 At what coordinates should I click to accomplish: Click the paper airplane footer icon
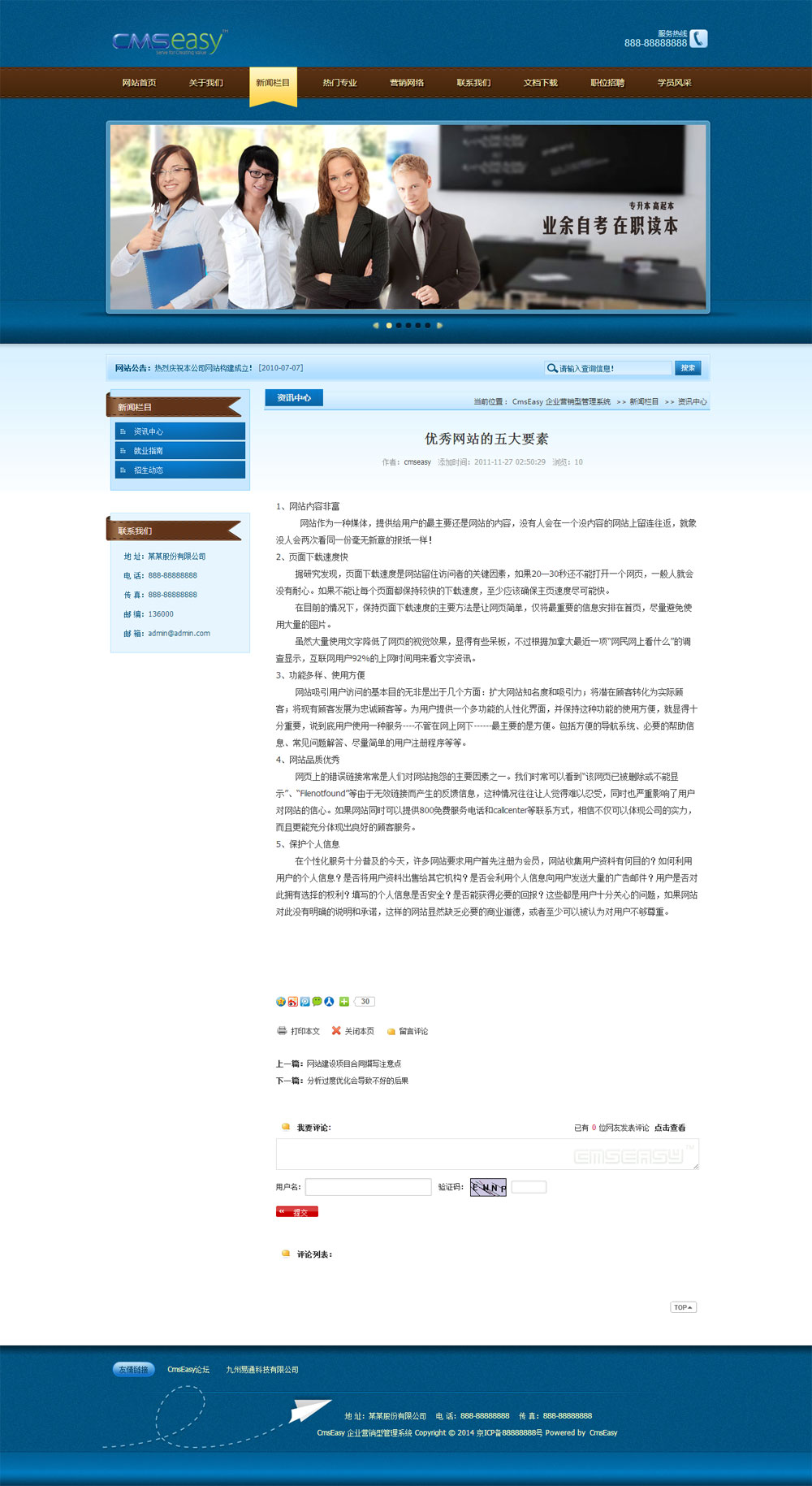310,1410
